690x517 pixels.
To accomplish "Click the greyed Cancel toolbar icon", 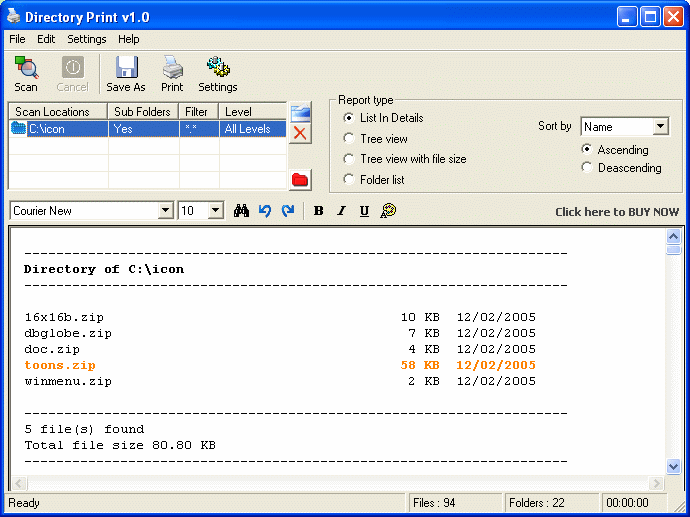I will click(72, 73).
